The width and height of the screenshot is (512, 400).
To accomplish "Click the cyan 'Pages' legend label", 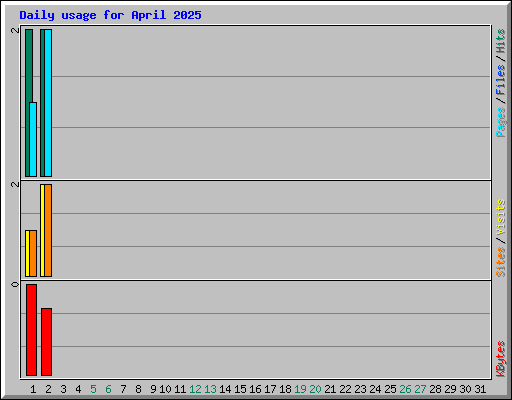I will click(501, 122).
